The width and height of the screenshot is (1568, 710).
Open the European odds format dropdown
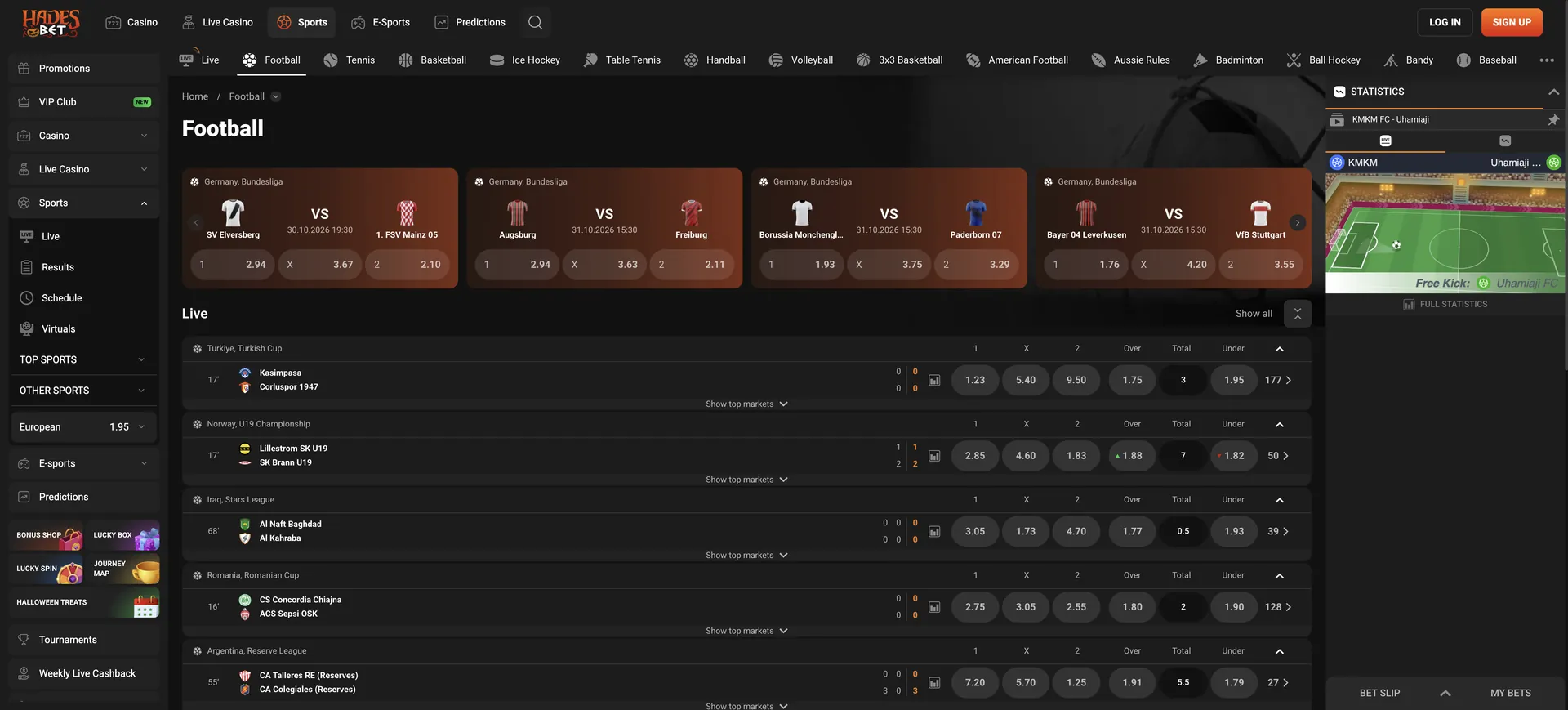[84, 427]
